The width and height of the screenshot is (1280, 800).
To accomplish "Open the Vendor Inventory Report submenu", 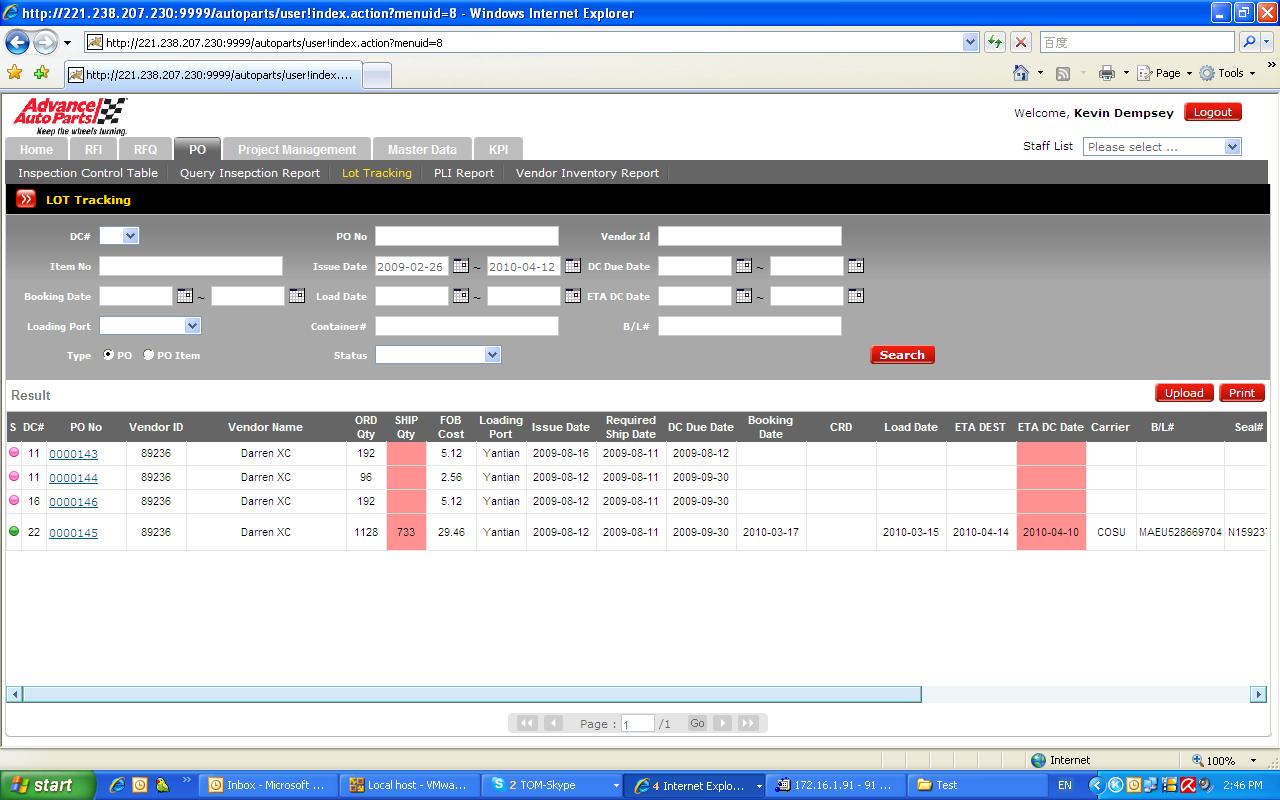I will point(587,173).
